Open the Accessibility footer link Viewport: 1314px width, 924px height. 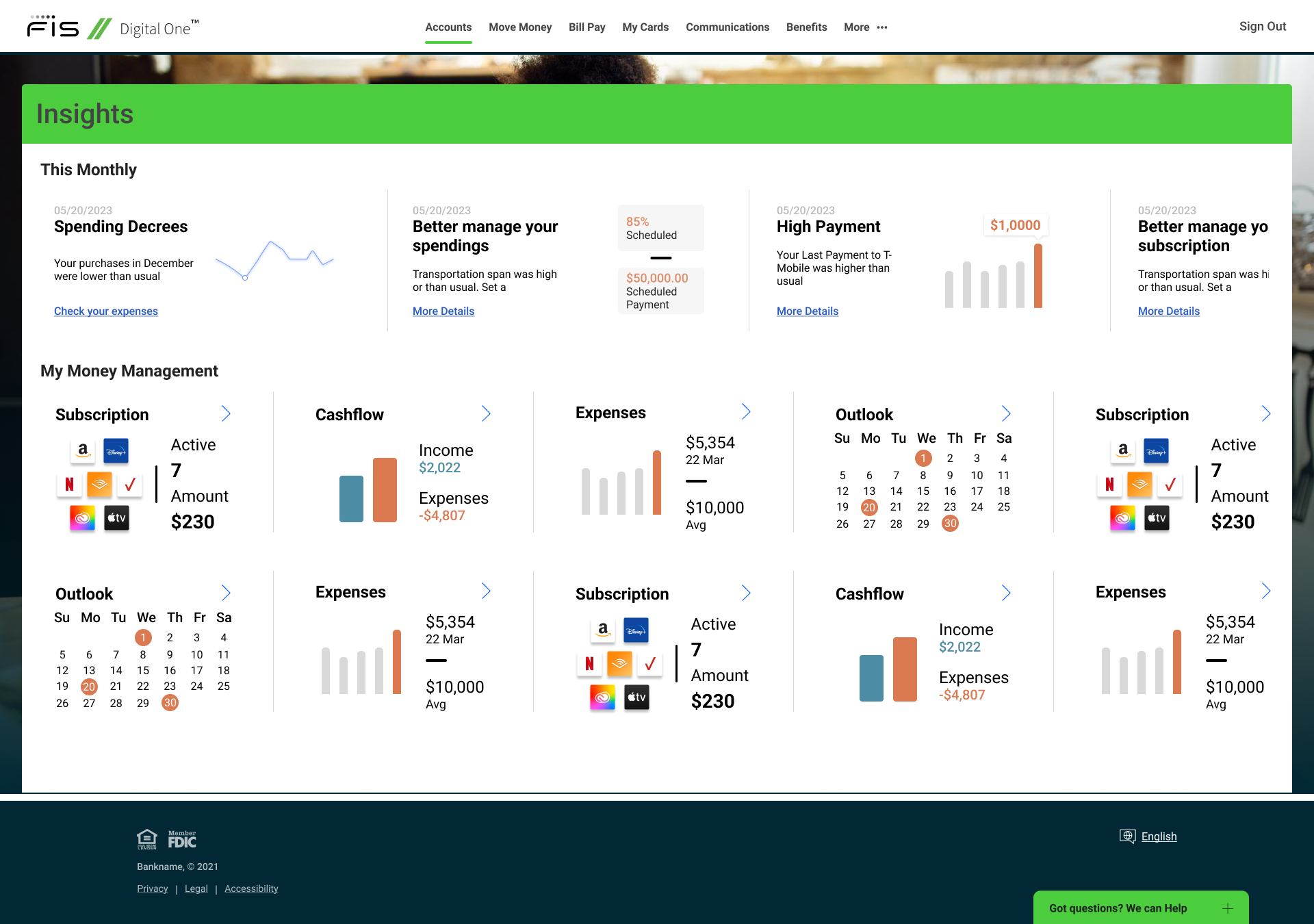(x=251, y=888)
